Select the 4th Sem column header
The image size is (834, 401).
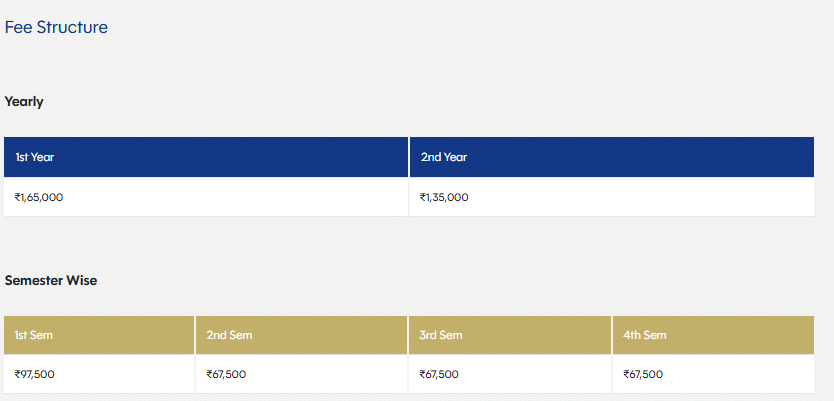tap(645, 335)
